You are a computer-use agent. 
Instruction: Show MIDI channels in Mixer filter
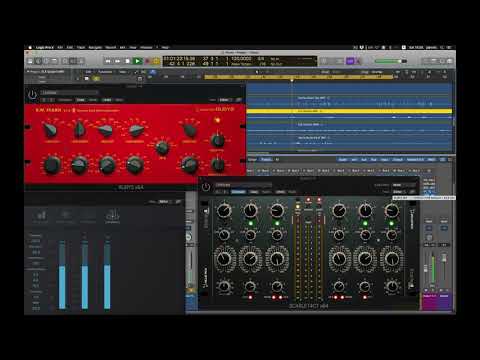coord(432,160)
